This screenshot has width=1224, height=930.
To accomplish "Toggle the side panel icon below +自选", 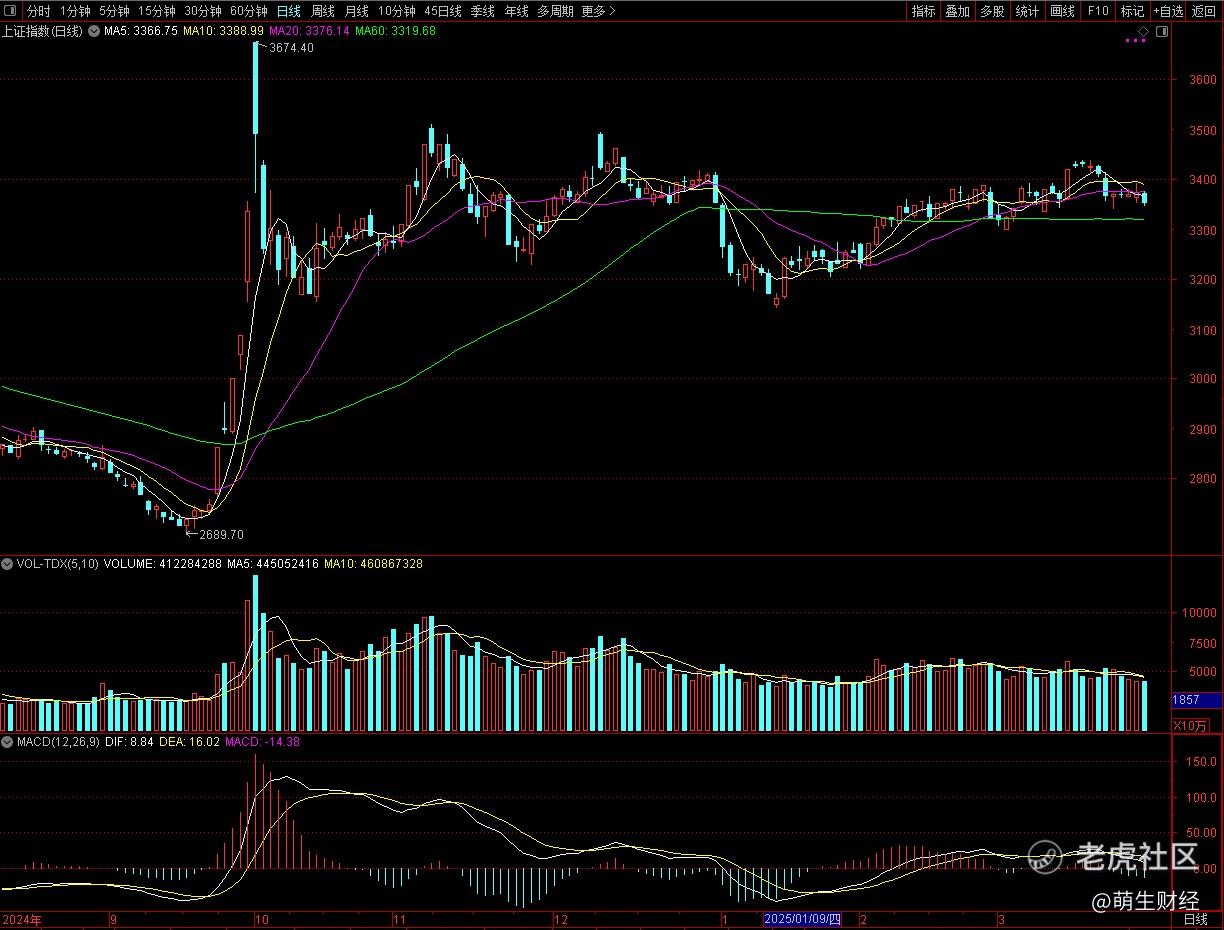I will click(1162, 32).
